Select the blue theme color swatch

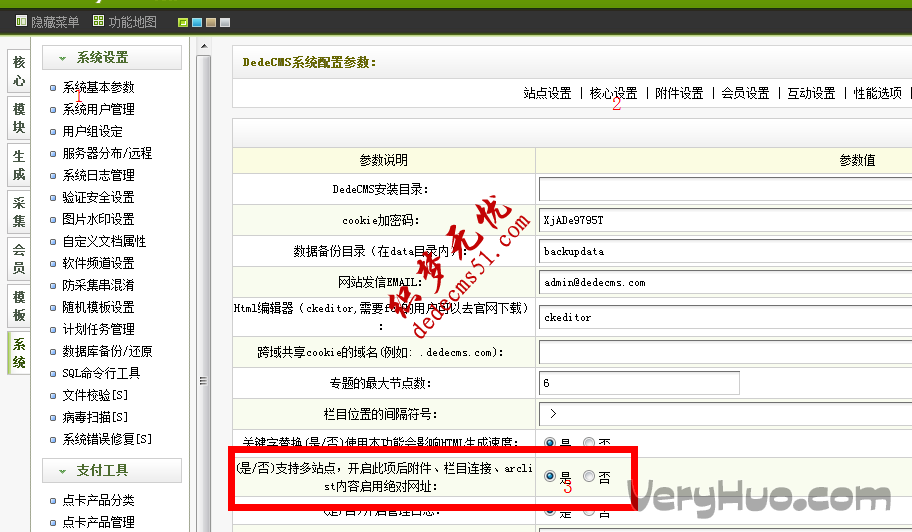197,23
